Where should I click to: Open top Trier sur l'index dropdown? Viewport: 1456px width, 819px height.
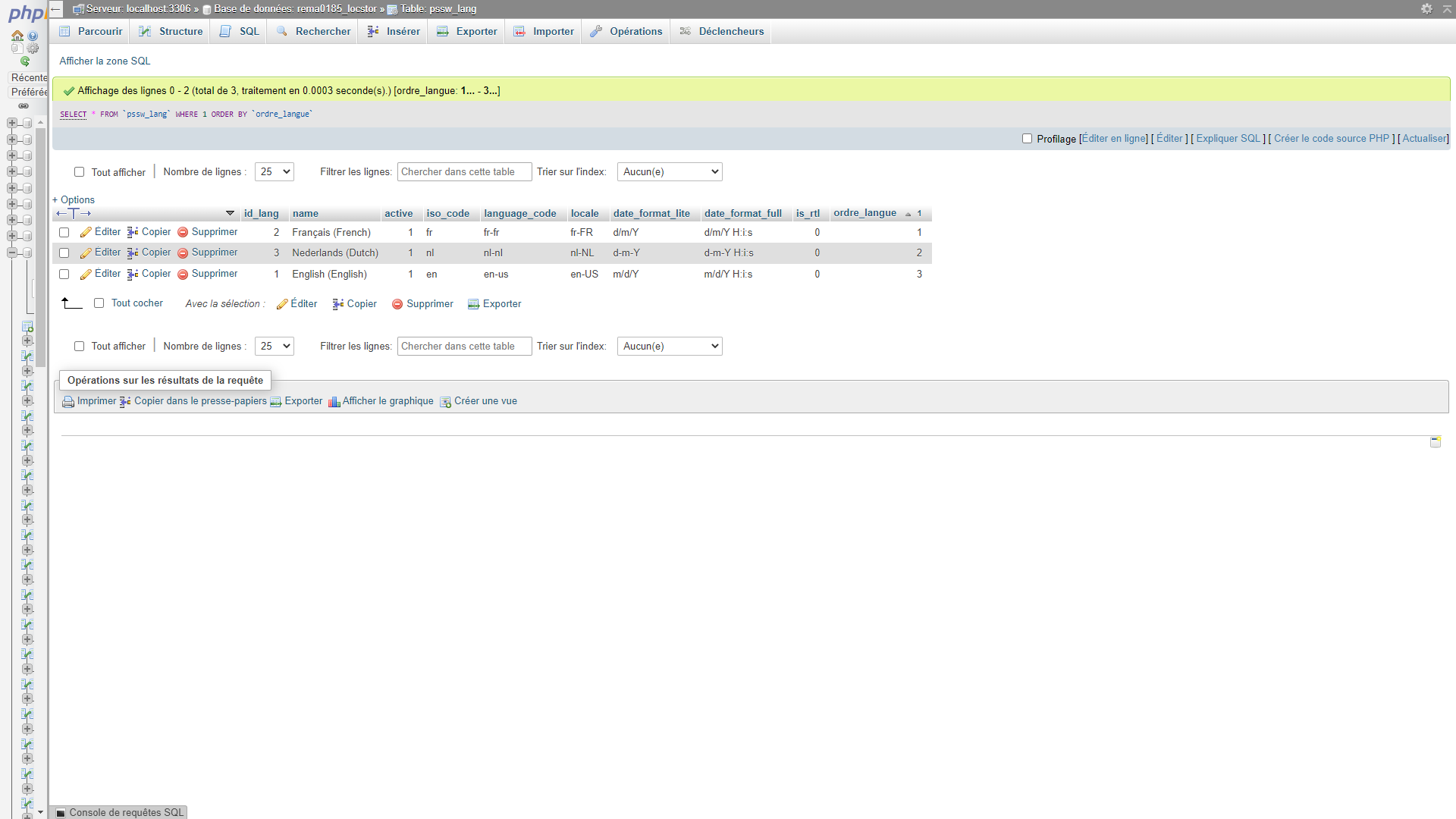[670, 172]
